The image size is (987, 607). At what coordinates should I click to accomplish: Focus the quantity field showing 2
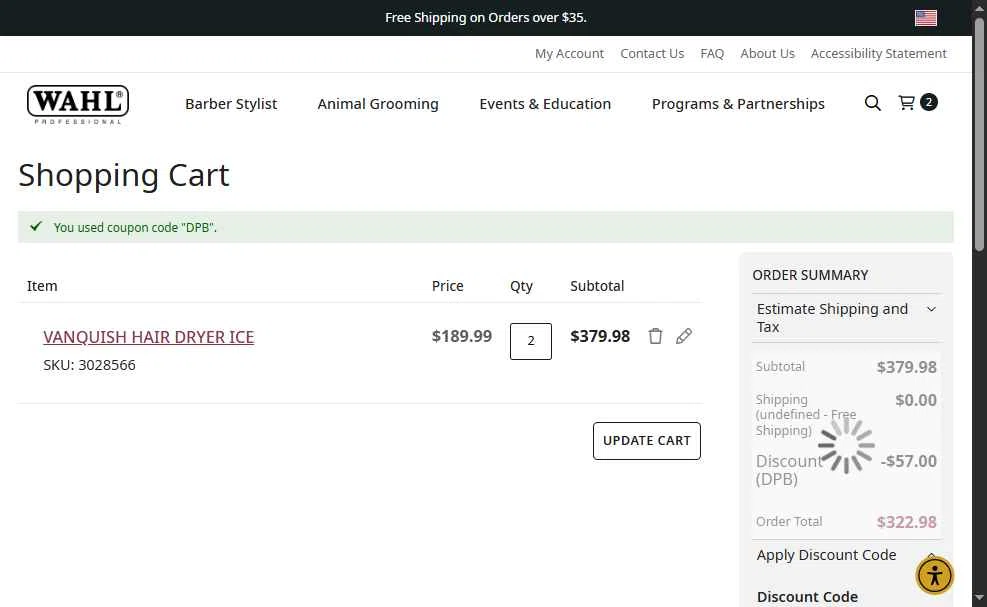[531, 341]
